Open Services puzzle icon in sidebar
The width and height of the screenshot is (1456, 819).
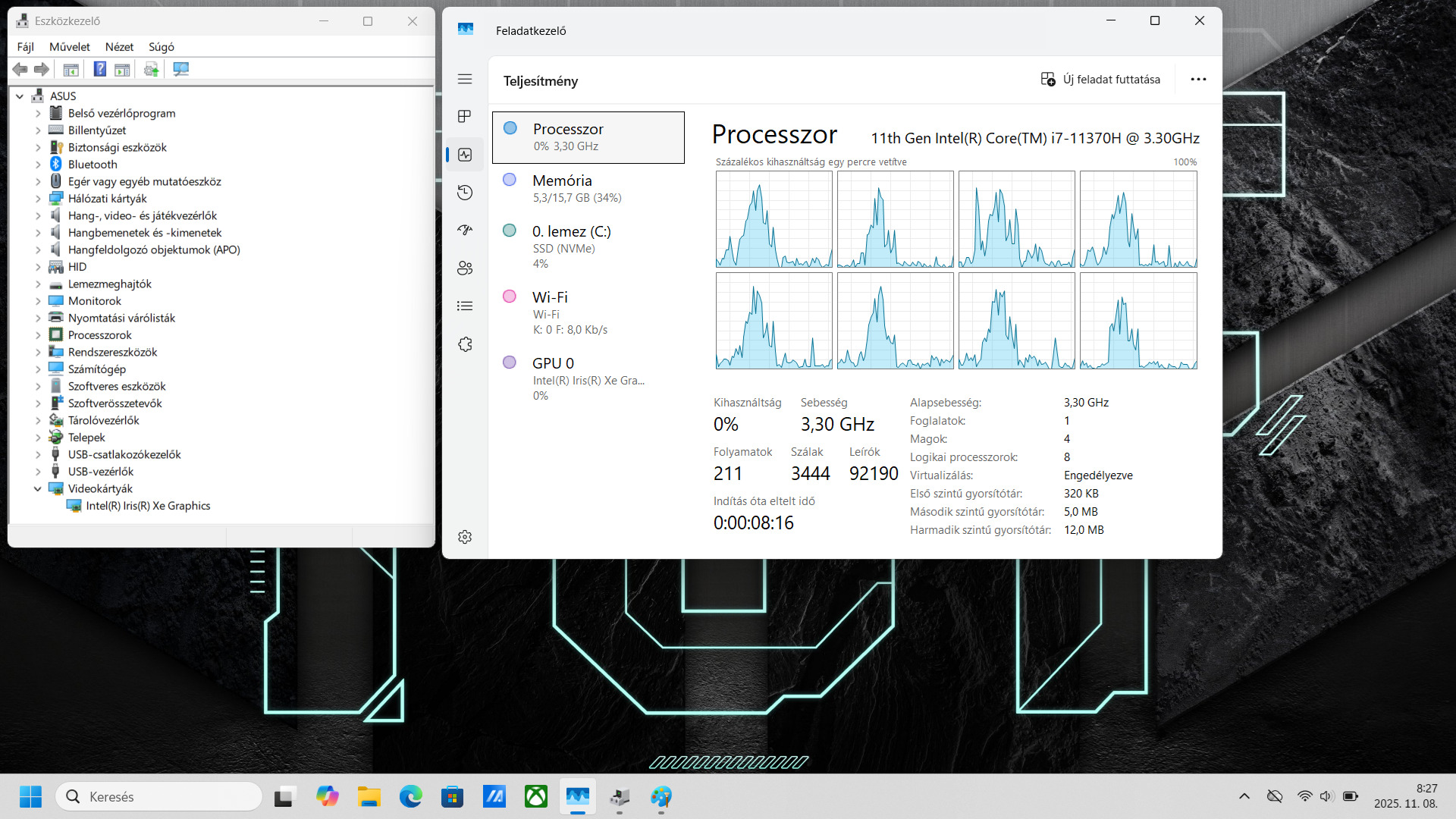(x=465, y=344)
